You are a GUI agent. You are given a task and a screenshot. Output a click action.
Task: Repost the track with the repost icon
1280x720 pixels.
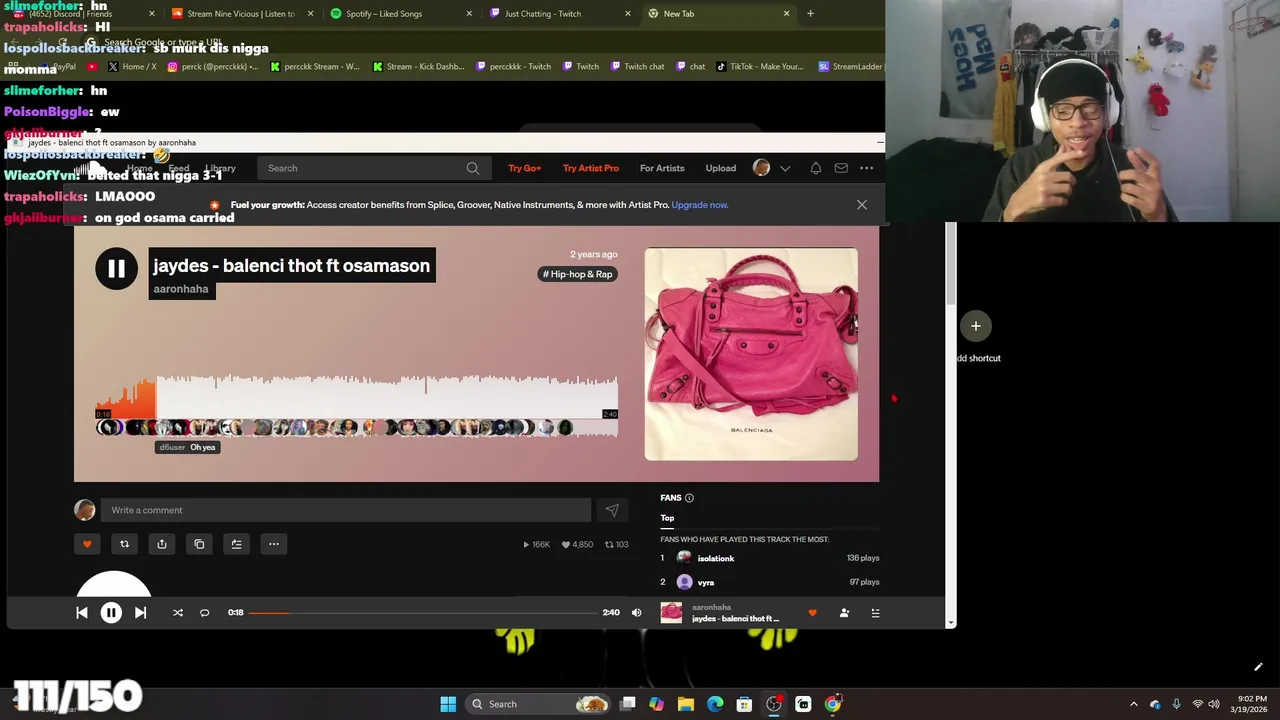[x=124, y=544]
